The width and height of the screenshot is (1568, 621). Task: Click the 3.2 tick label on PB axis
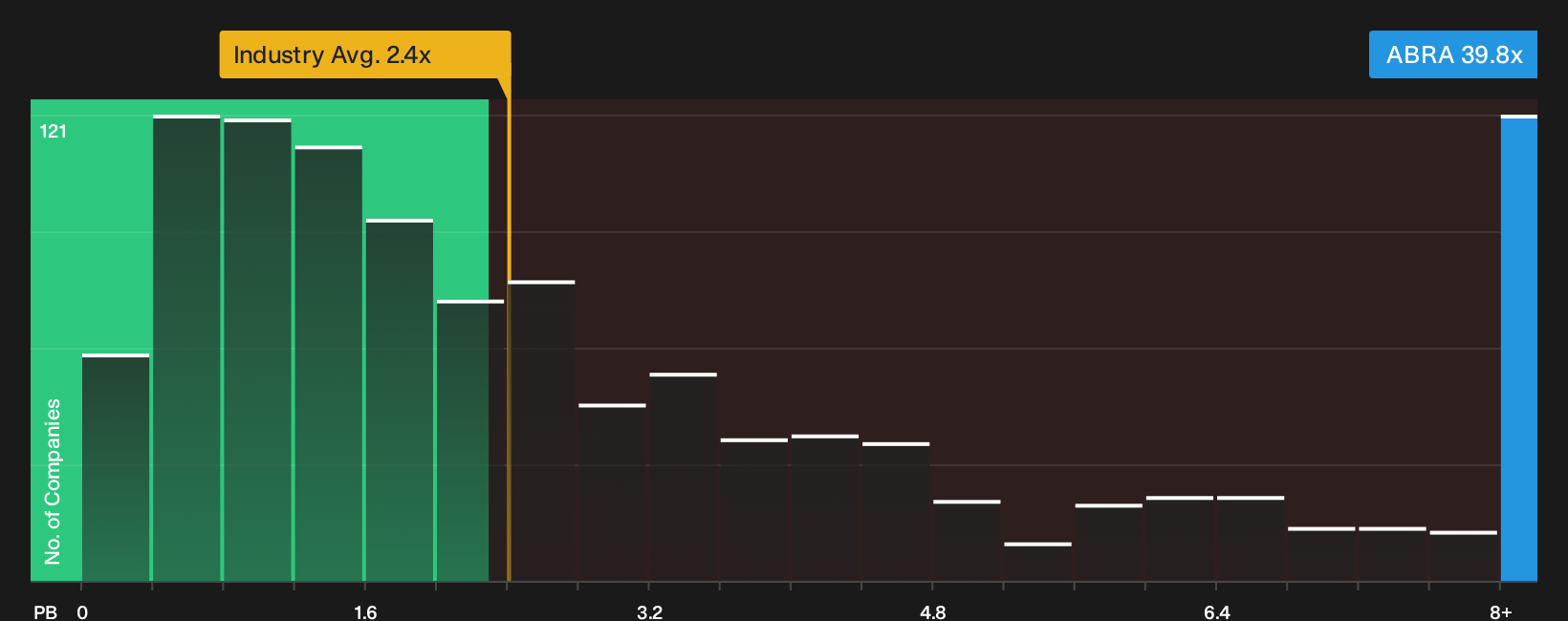pos(649,612)
